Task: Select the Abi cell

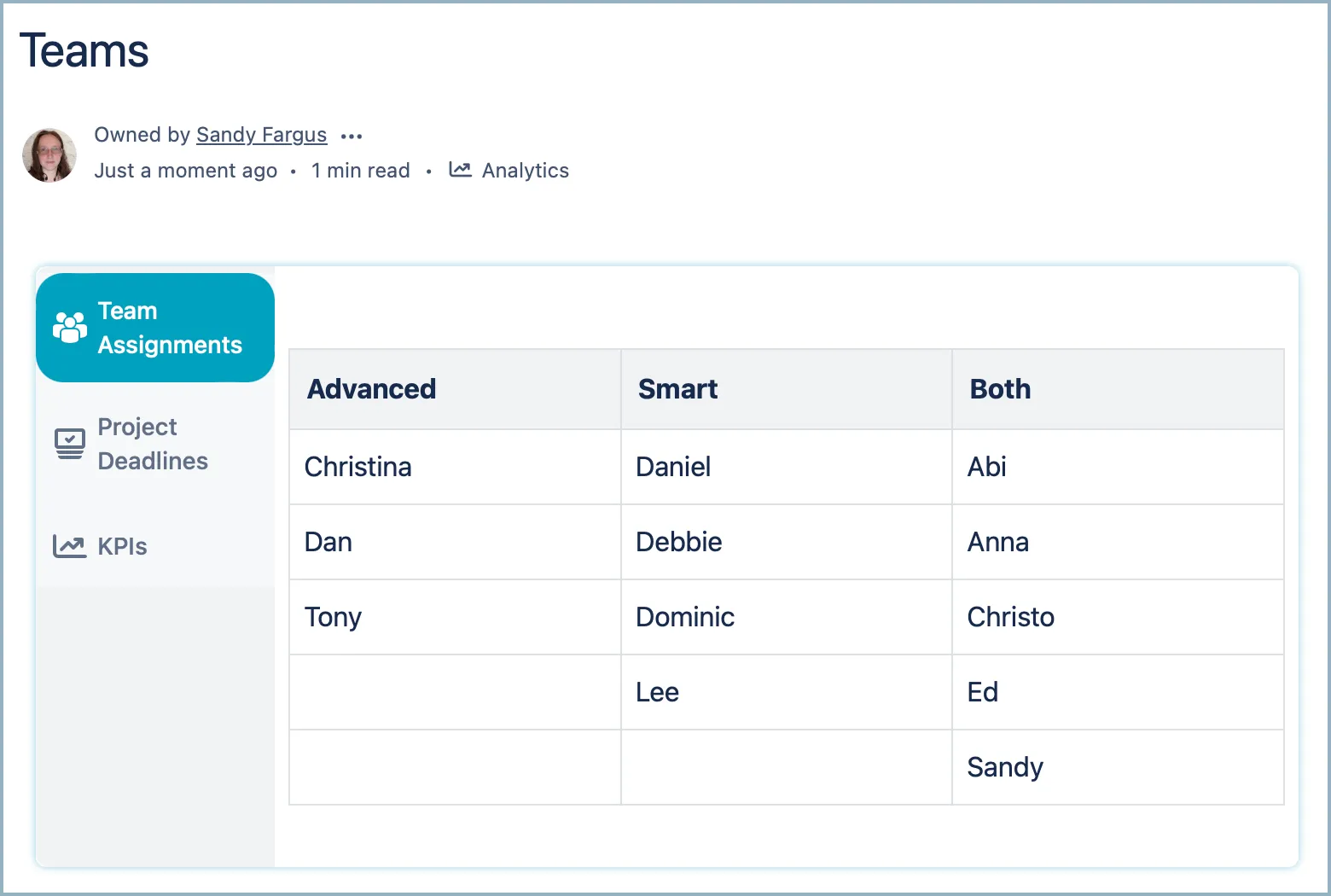Action: coord(1118,467)
